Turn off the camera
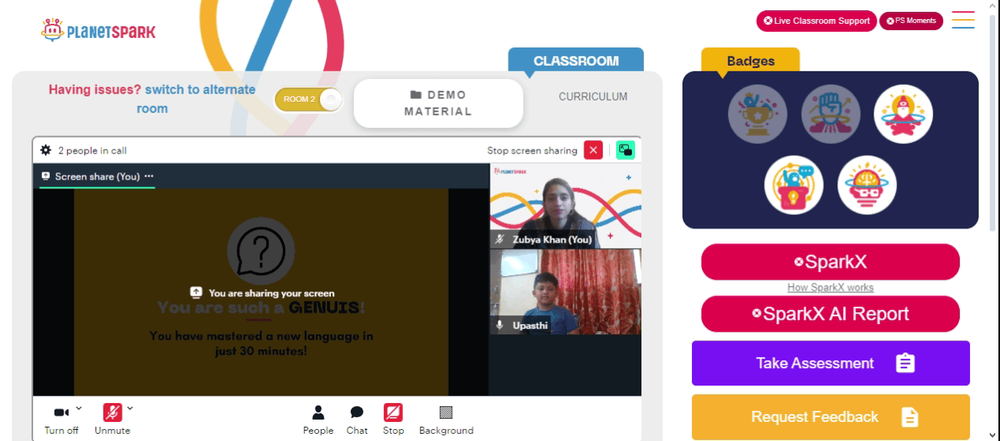 coord(61,419)
